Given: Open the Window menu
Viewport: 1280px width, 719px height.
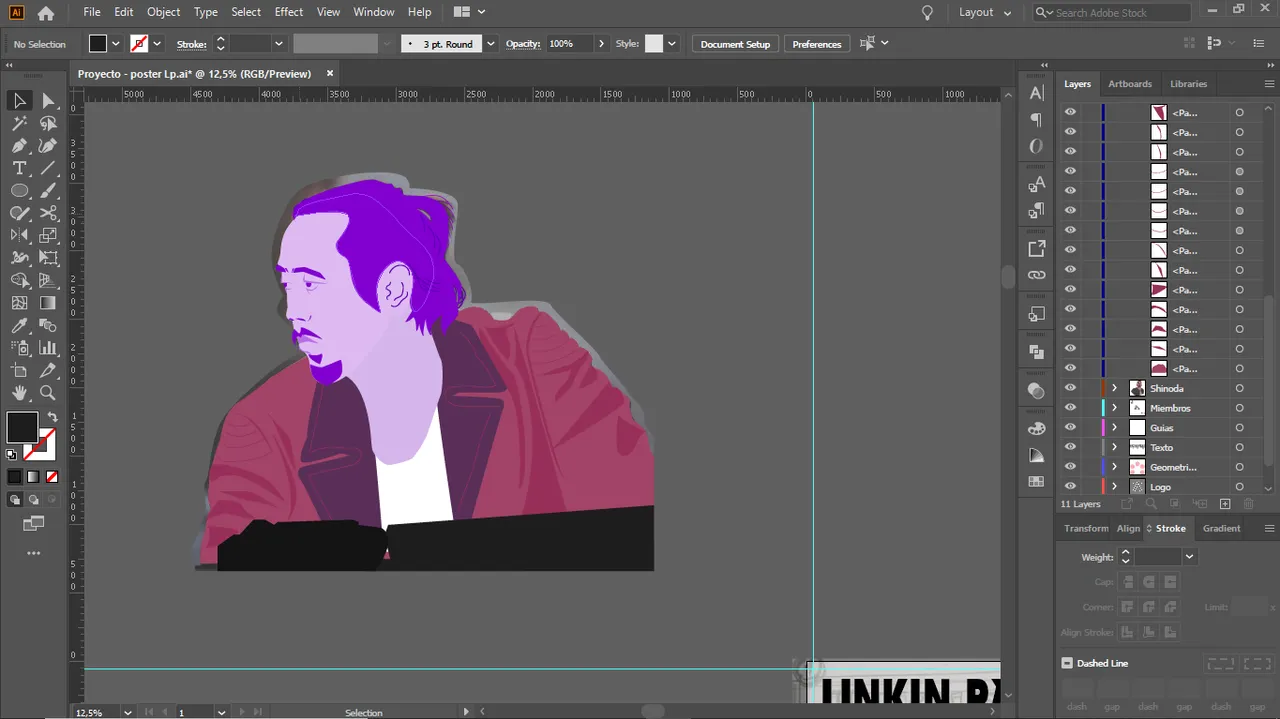Looking at the screenshot, I should click(374, 12).
